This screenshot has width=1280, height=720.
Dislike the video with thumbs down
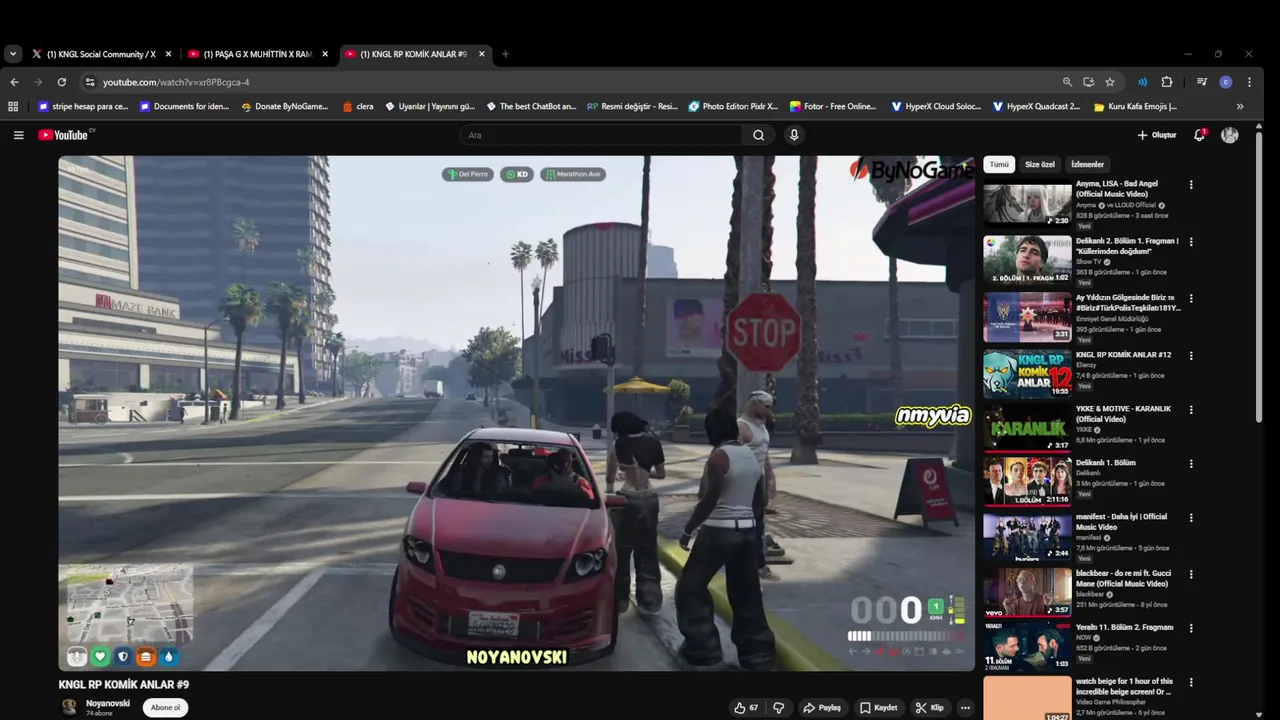[779, 707]
